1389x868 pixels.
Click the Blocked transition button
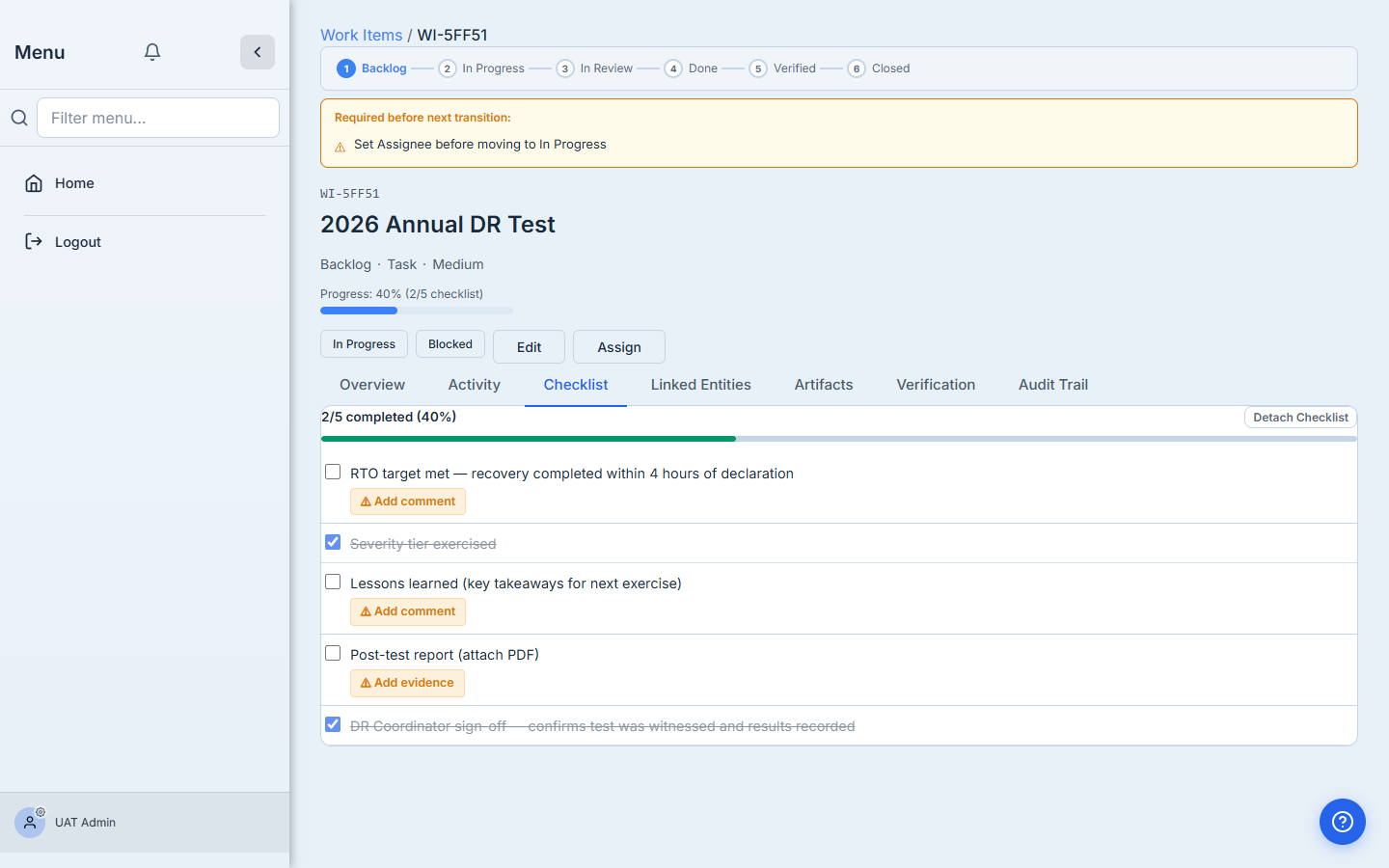coord(450,344)
